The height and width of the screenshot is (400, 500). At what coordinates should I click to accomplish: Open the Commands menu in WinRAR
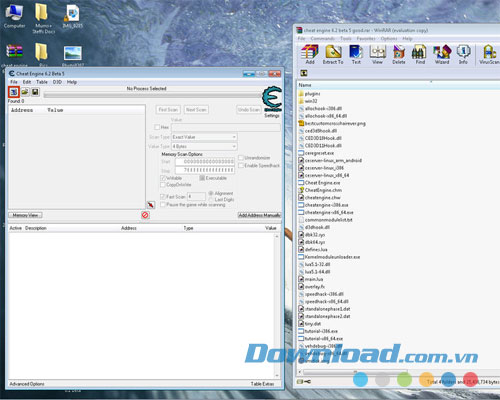(322, 39)
